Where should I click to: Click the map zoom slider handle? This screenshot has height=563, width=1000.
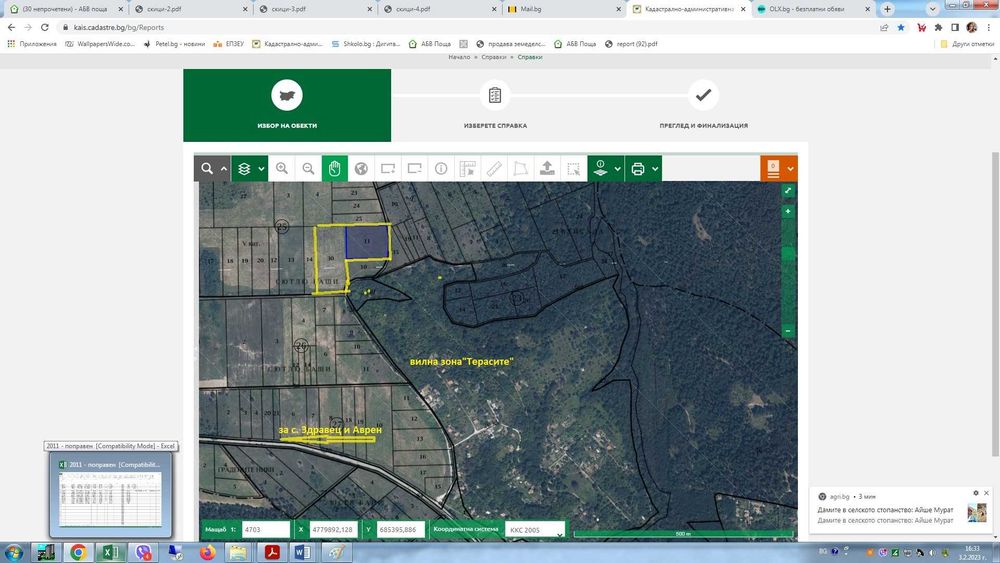tap(788, 254)
